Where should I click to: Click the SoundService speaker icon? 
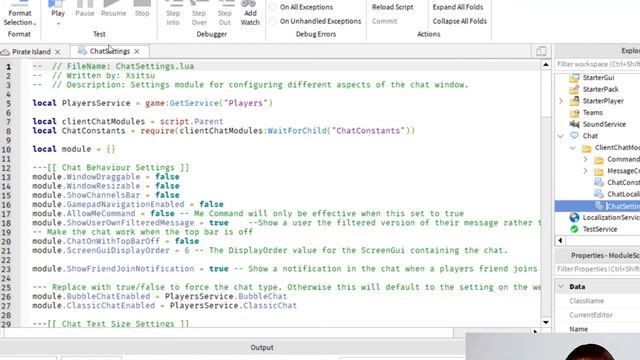pyautogui.click(x=574, y=124)
